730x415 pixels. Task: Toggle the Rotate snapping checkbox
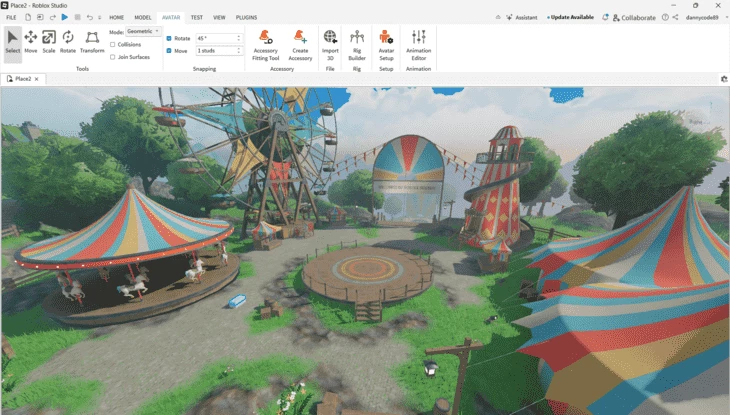pos(169,38)
